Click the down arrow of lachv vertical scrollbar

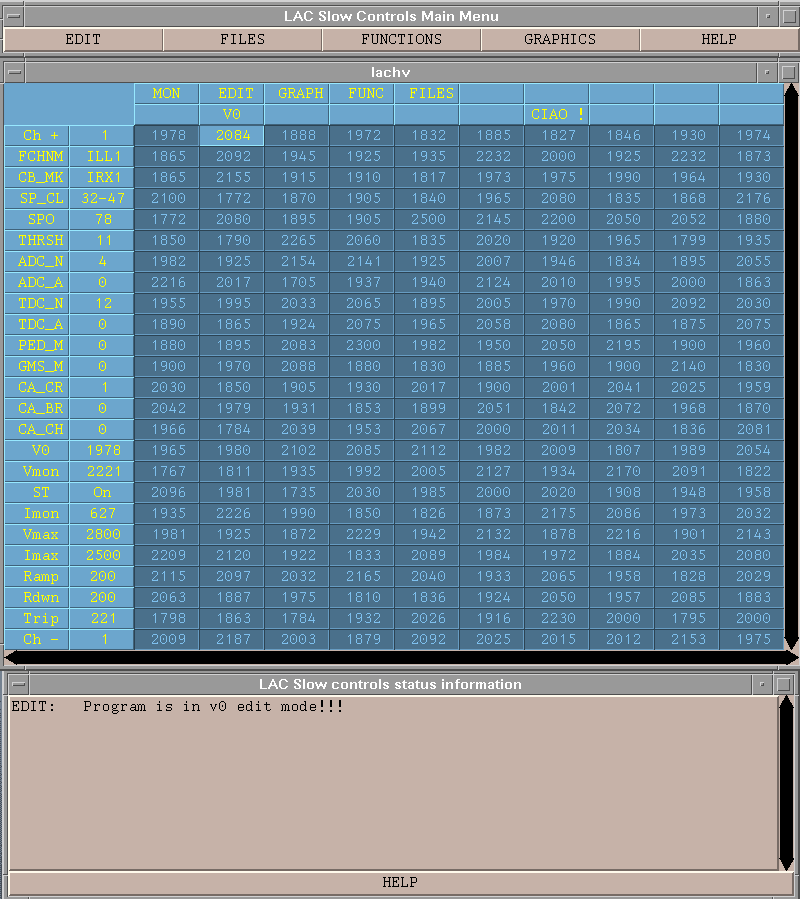[792, 643]
